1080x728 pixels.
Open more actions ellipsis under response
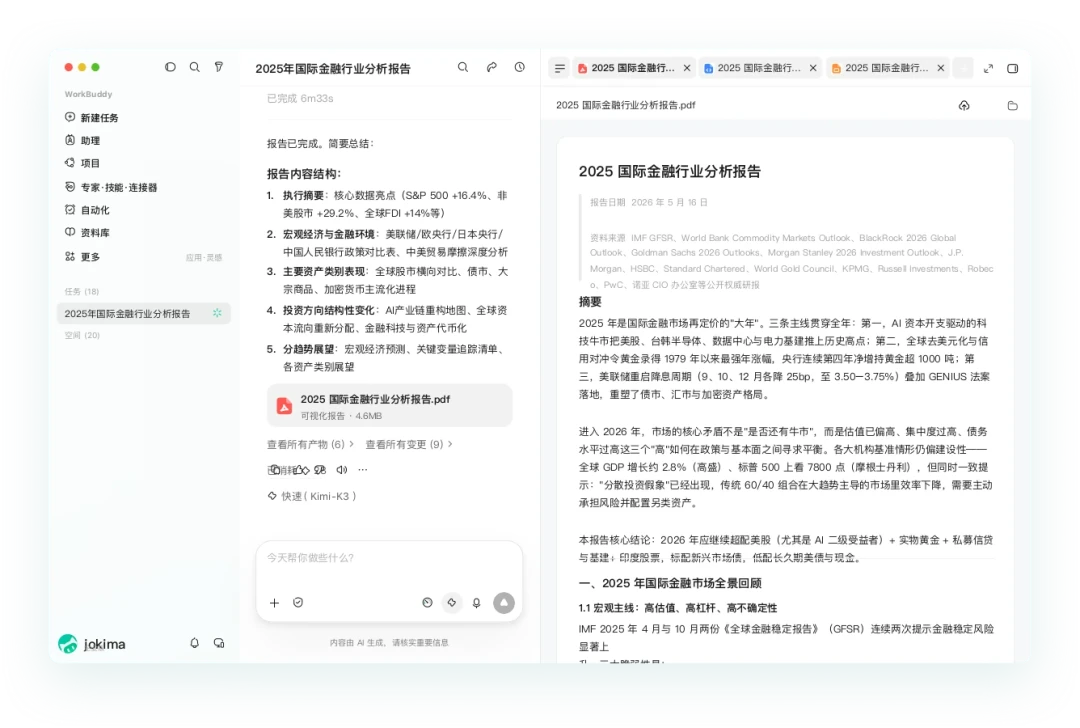pyautogui.click(x=363, y=470)
